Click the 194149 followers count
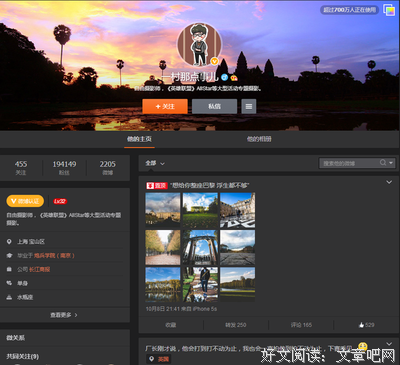This screenshot has width=400, height=365. (64, 168)
